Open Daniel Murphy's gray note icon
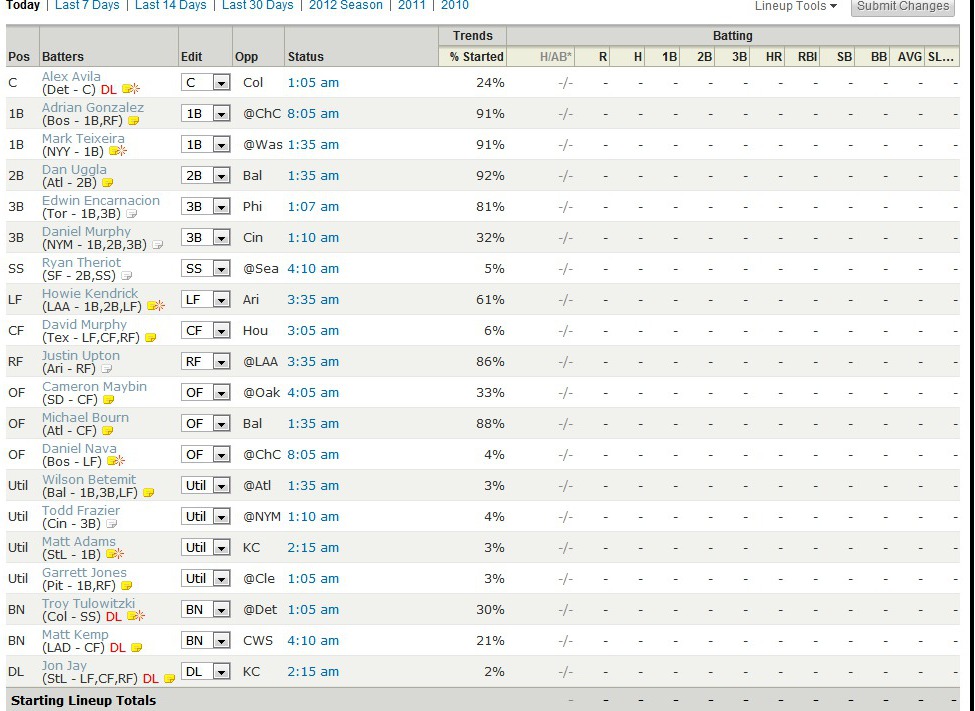This screenshot has height=711, width=975. [157, 245]
